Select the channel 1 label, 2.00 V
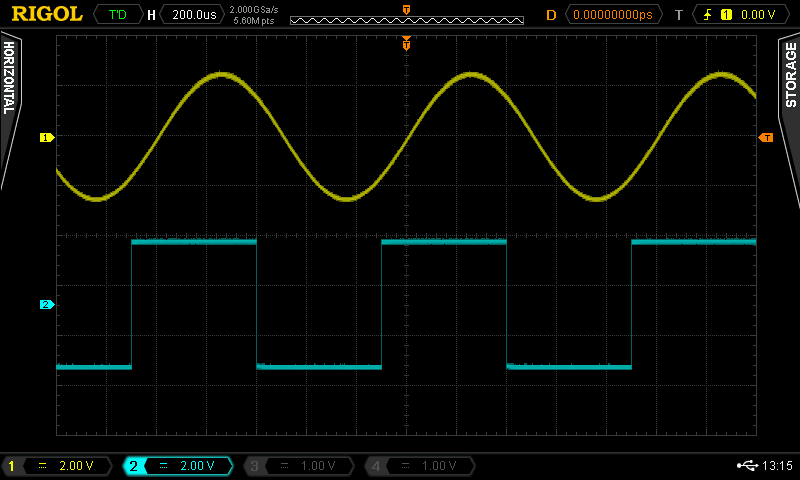The image size is (800, 480). tap(57, 466)
